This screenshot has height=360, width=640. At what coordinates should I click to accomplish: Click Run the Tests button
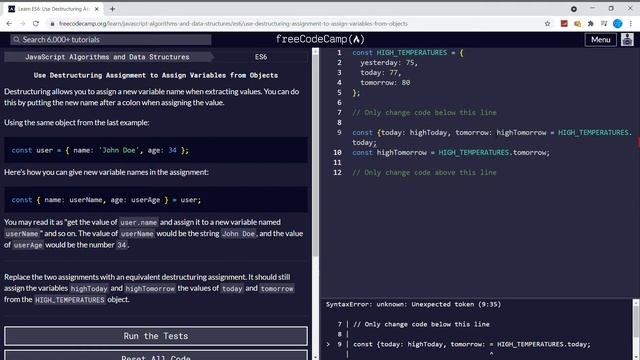point(156,336)
